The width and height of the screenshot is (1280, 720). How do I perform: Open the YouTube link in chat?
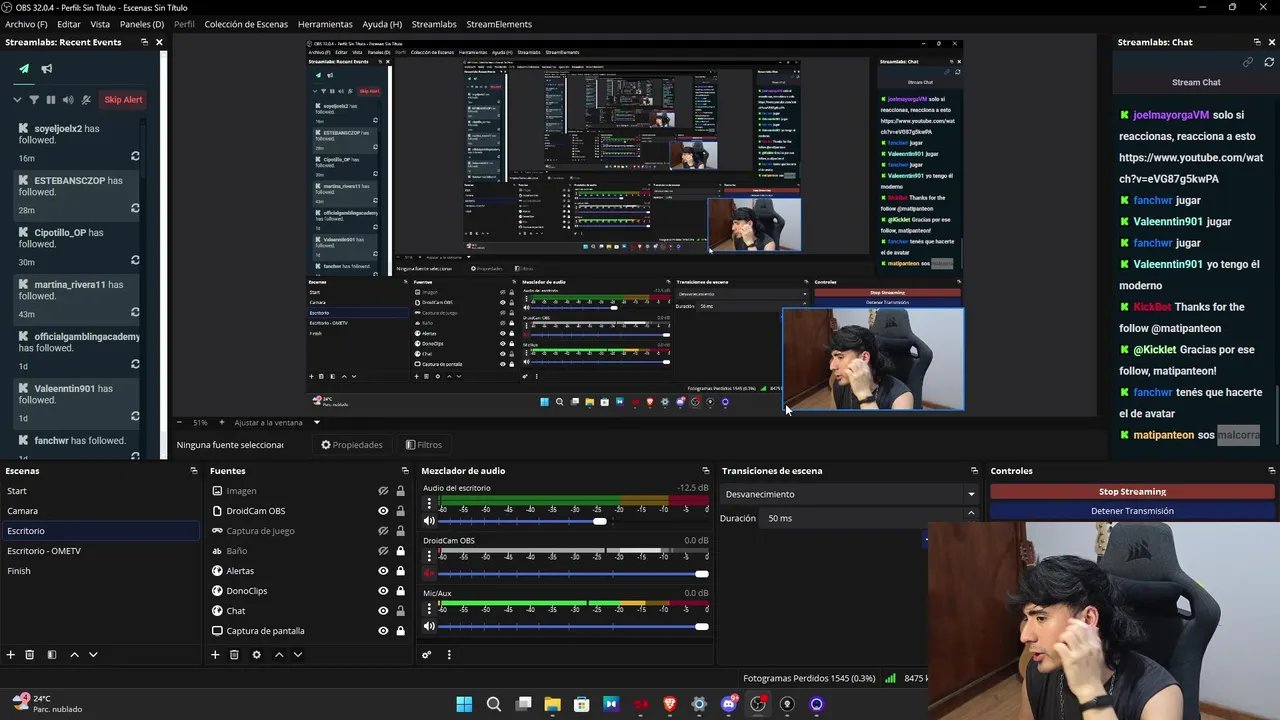1191,168
